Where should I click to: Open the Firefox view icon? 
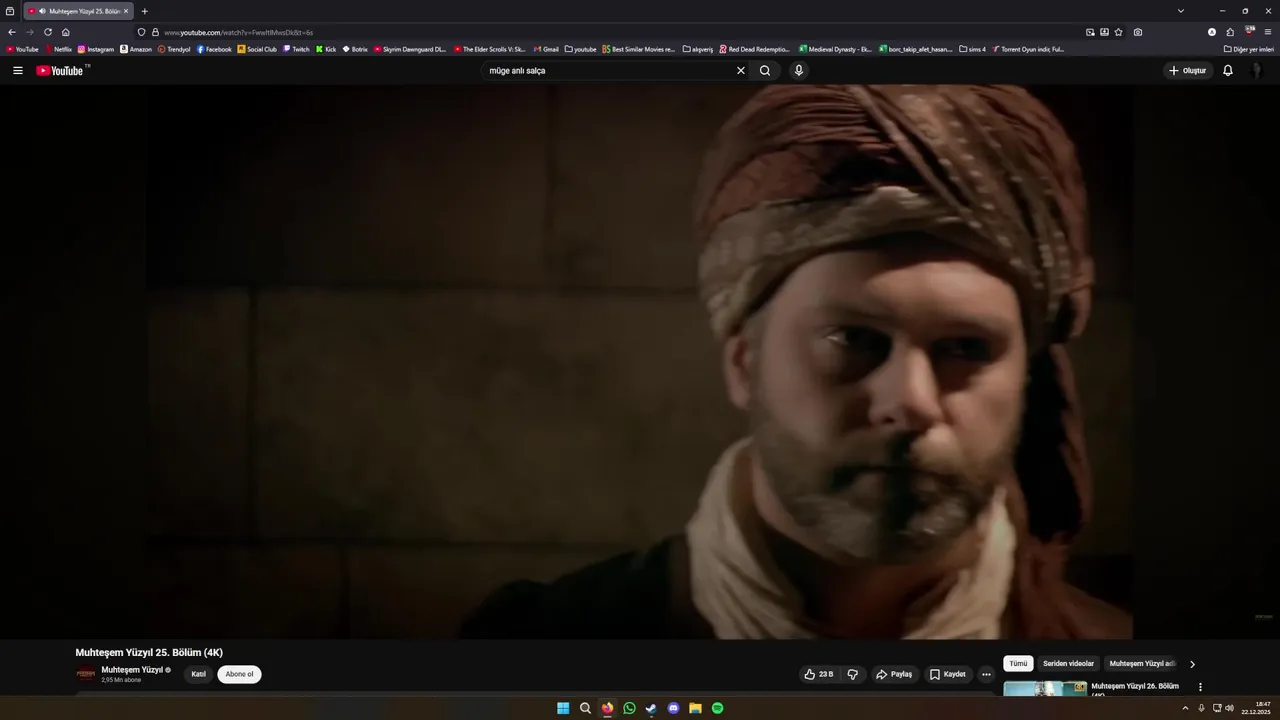point(10,11)
